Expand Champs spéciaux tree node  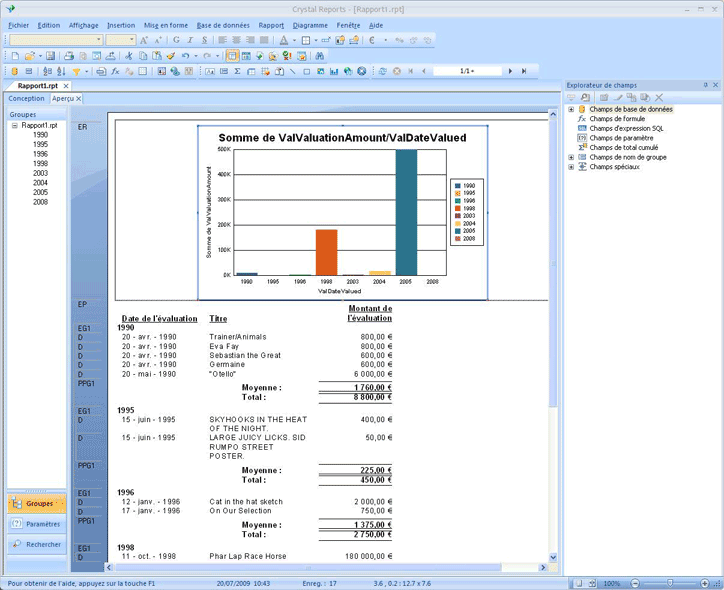tap(571, 167)
